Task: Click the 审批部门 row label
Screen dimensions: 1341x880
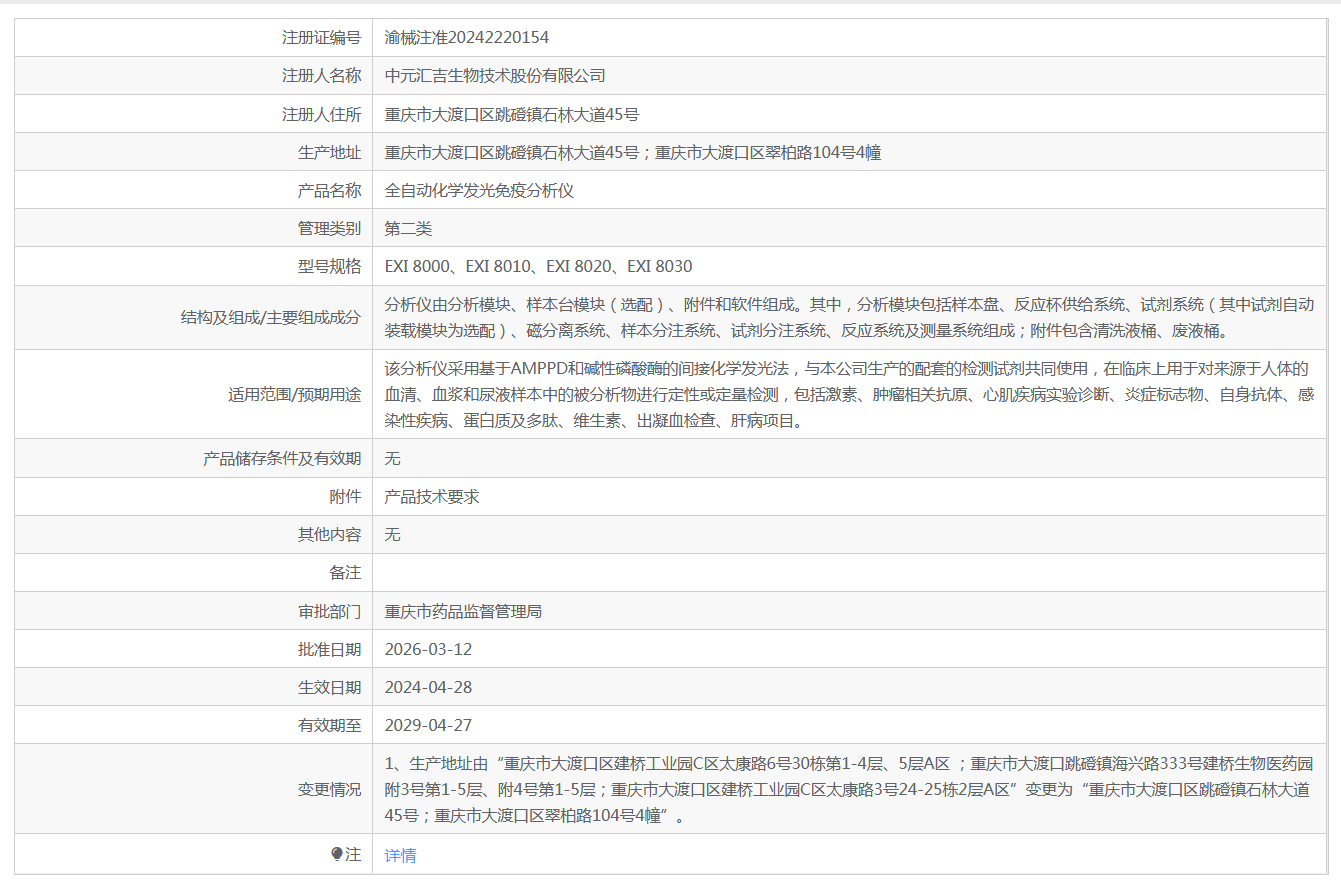Action: click(329, 611)
